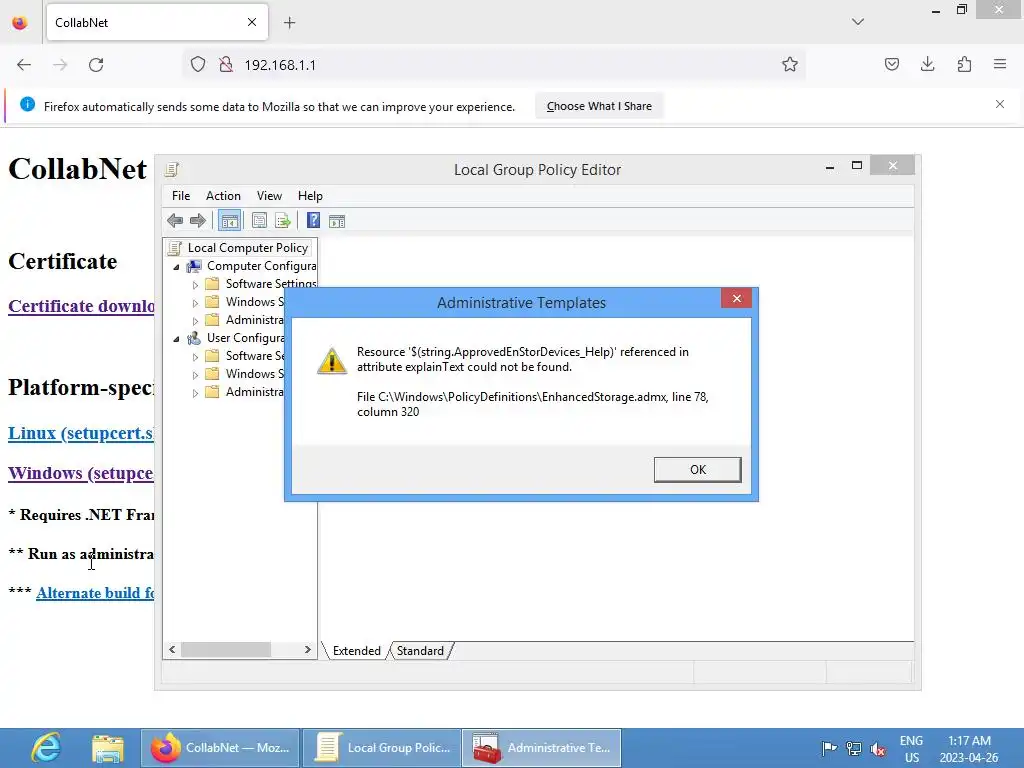This screenshot has height=768, width=1024.
Task: Click Back arrow in Policy Editor toolbar
Action: 175,221
